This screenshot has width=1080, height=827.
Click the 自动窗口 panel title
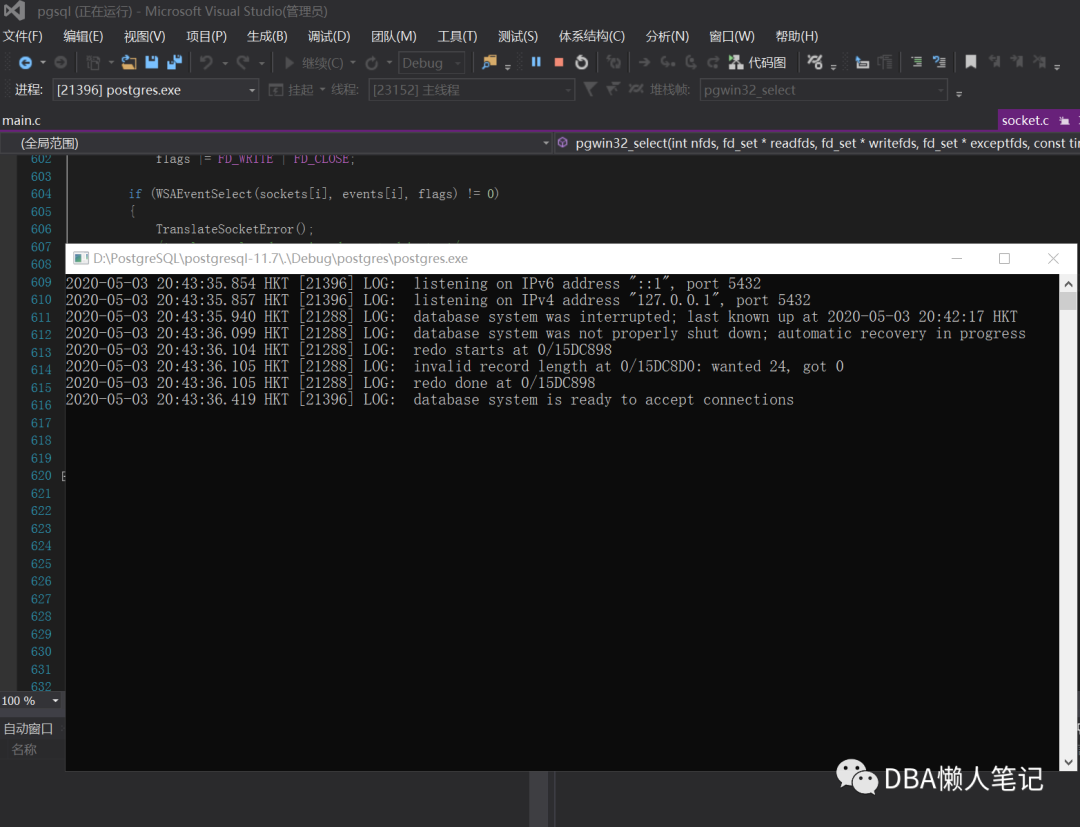point(28,729)
